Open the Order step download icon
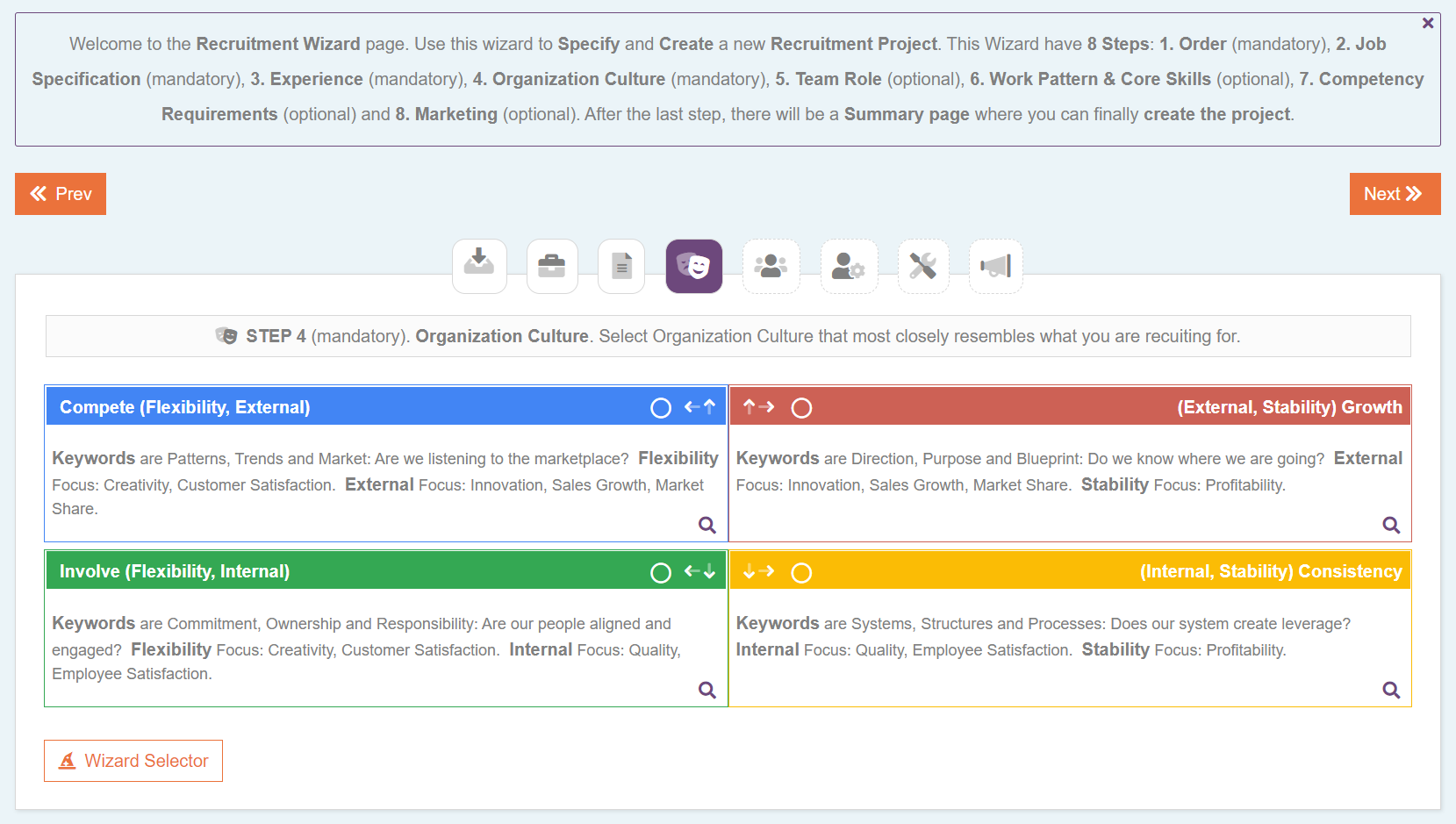 [x=479, y=265]
